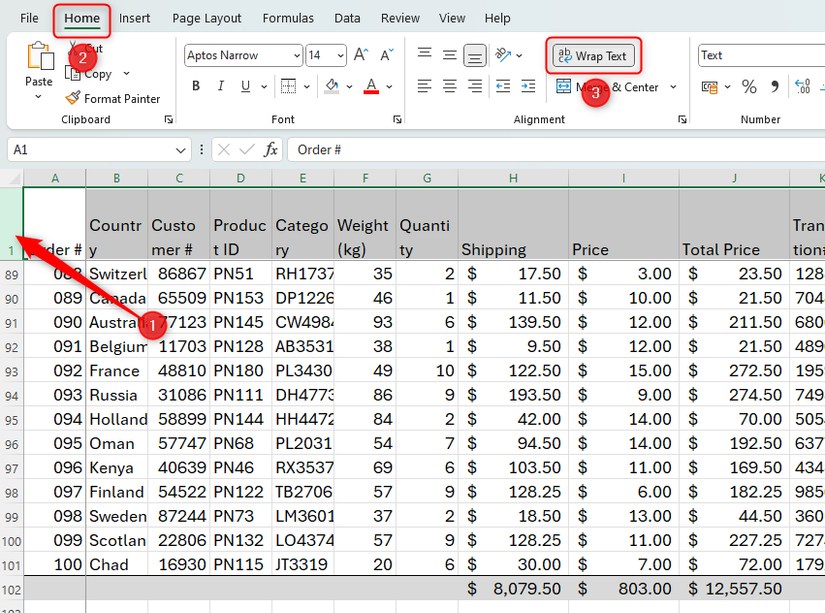Screen dimensions: 825x613
Task: Open the Insert ribbon tab
Action: pyautogui.click(x=135, y=18)
